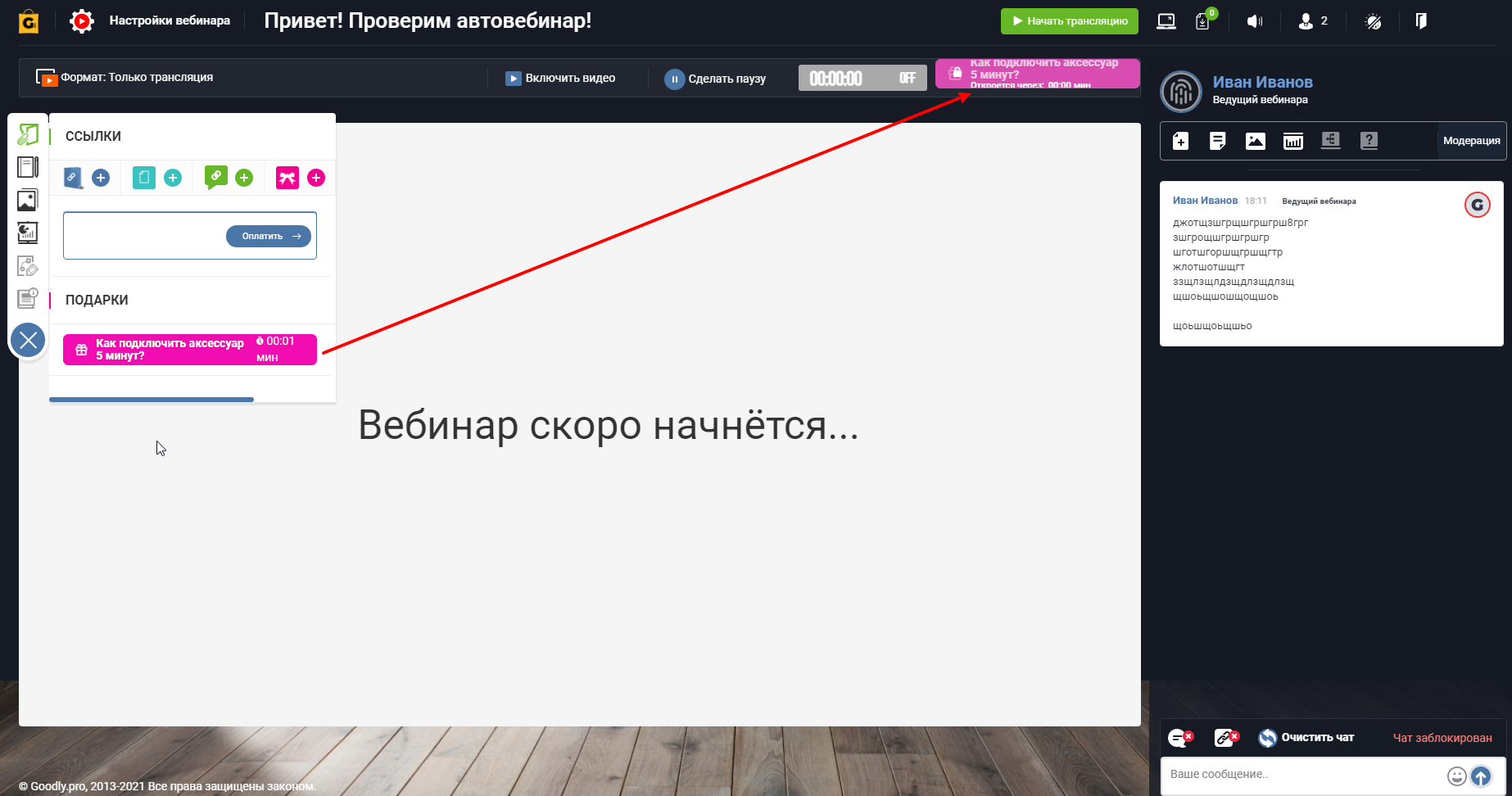Screen dimensions: 1512x796
Task: Click the green chat link icon
Action: [x=215, y=178]
